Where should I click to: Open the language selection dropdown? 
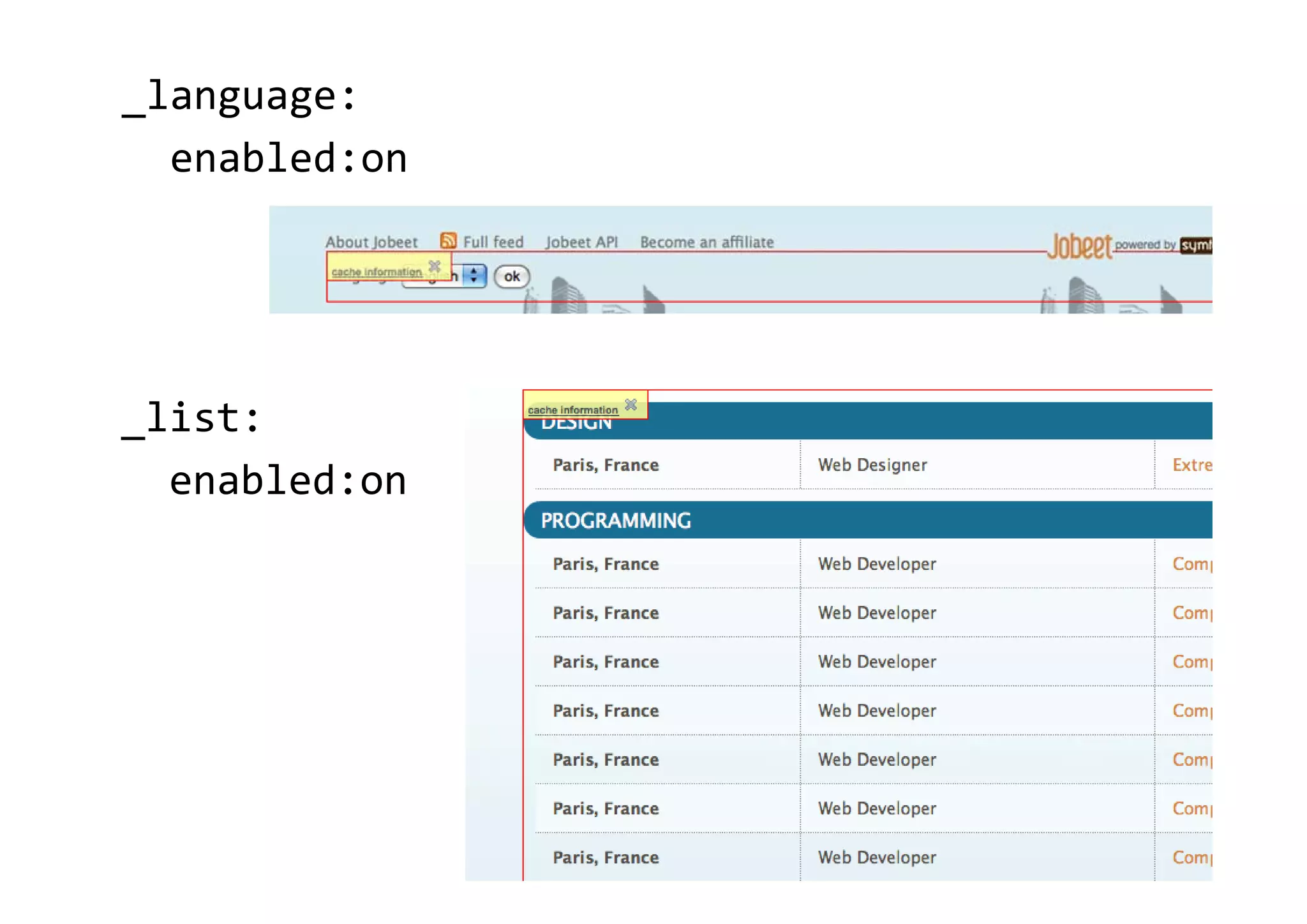click(474, 276)
